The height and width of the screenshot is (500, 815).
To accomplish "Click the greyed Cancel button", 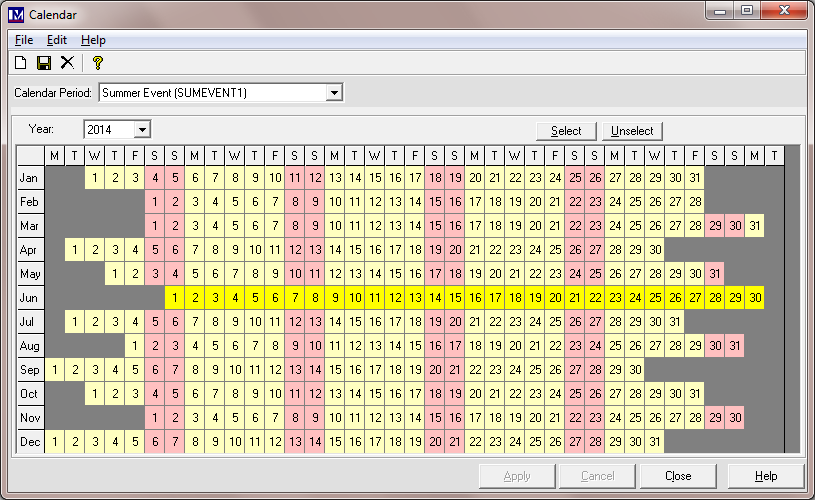I will coord(597,476).
